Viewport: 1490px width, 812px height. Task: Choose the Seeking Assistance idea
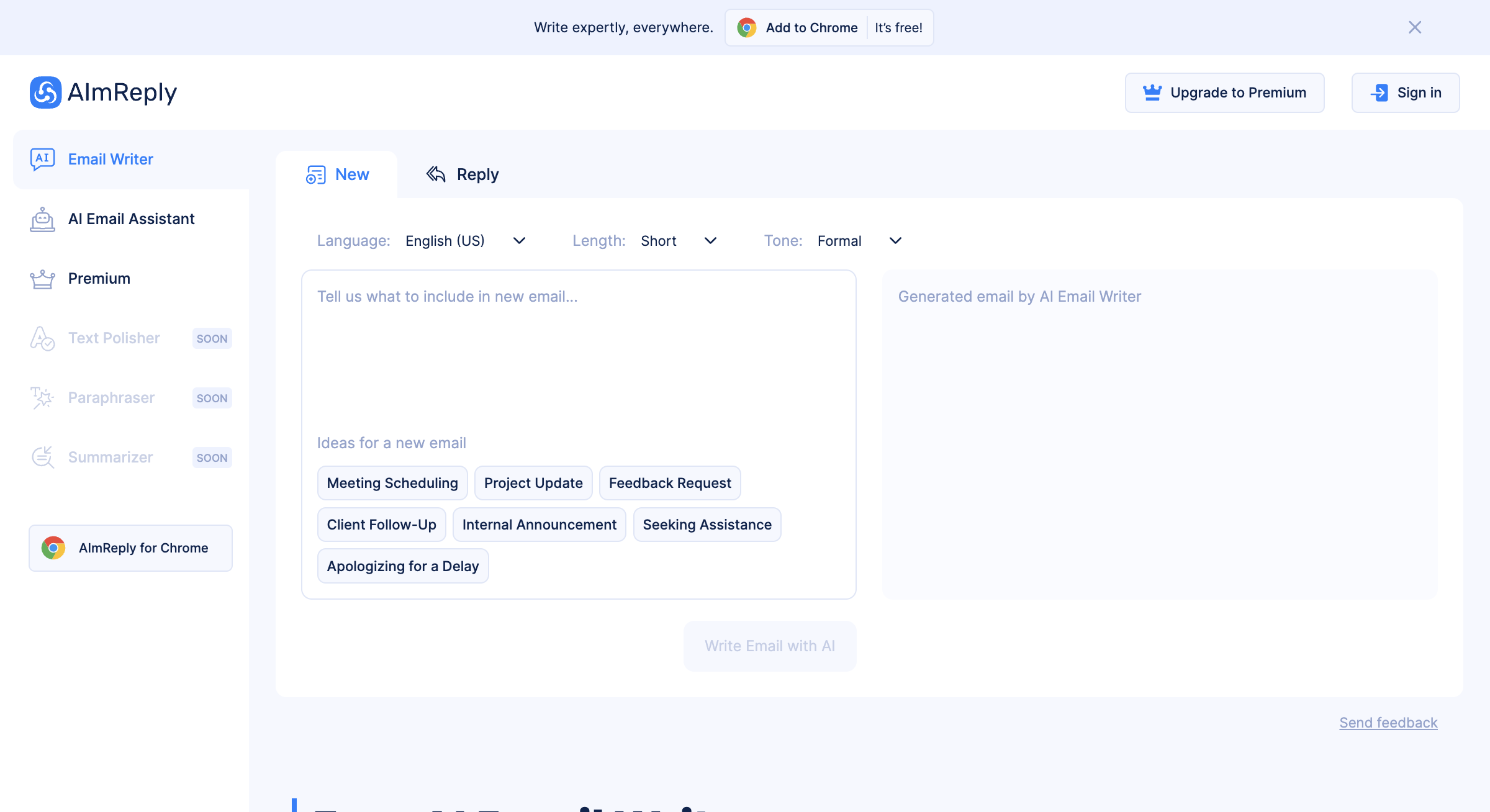[x=707, y=525]
